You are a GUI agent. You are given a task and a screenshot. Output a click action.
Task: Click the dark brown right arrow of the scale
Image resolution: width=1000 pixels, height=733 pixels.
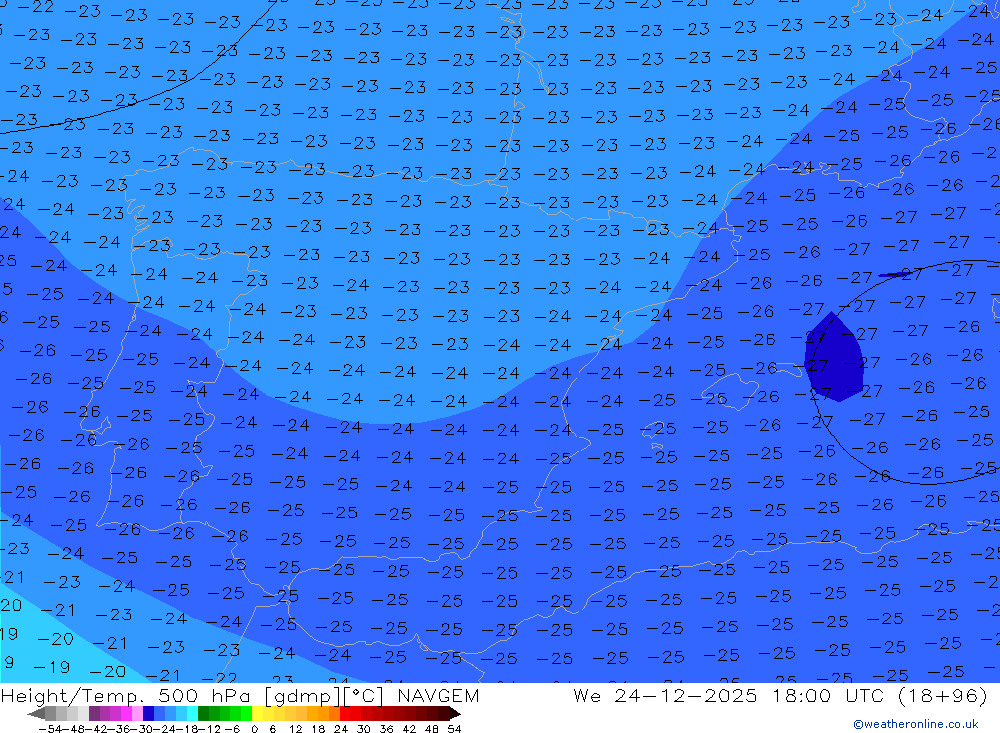tap(455, 714)
